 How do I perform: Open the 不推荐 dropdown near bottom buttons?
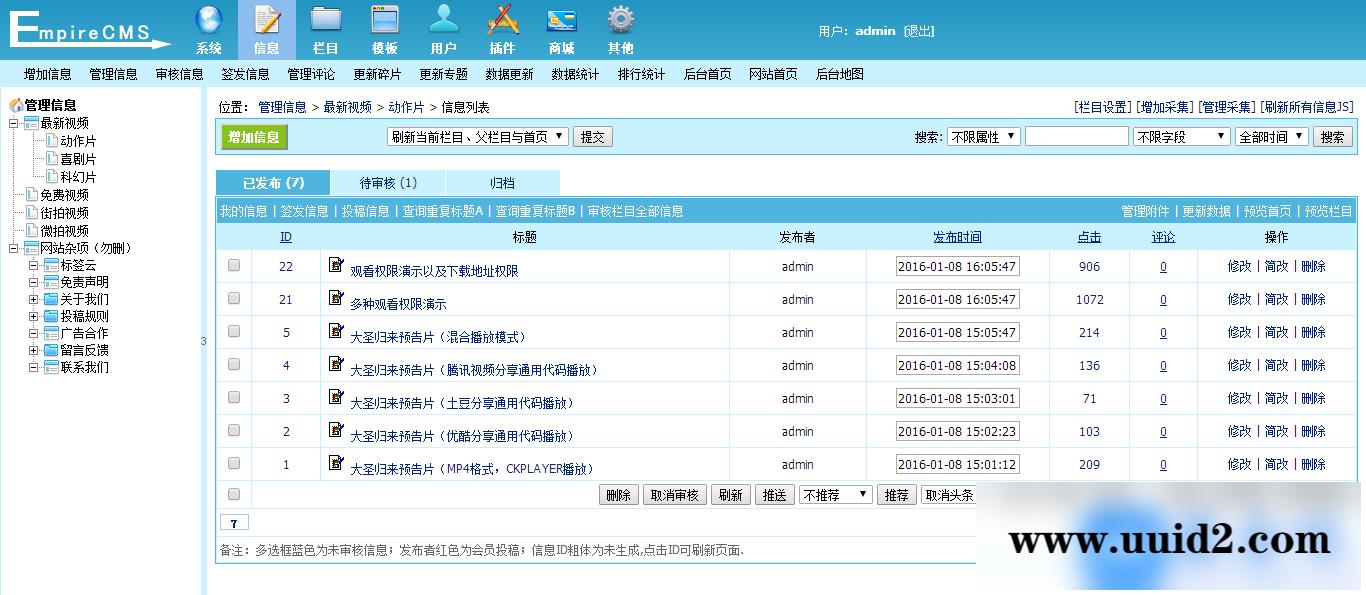pyautogui.click(x=835, y=494)
